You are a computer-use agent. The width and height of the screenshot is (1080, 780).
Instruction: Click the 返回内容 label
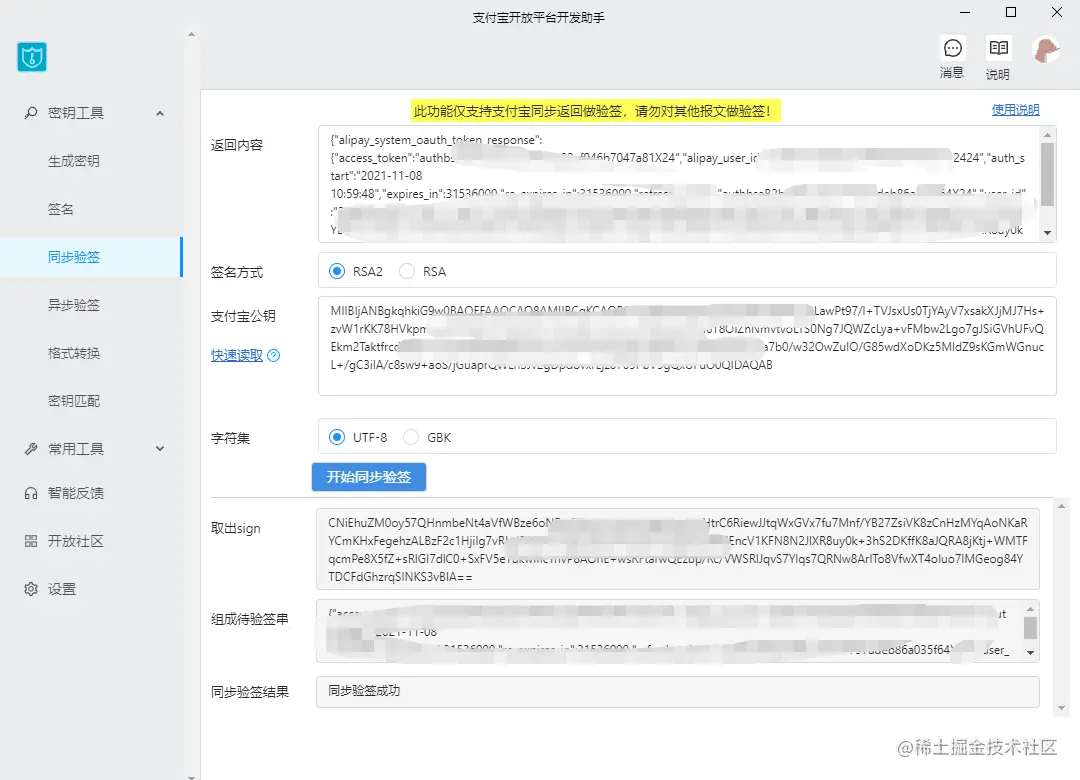[237, 145]
